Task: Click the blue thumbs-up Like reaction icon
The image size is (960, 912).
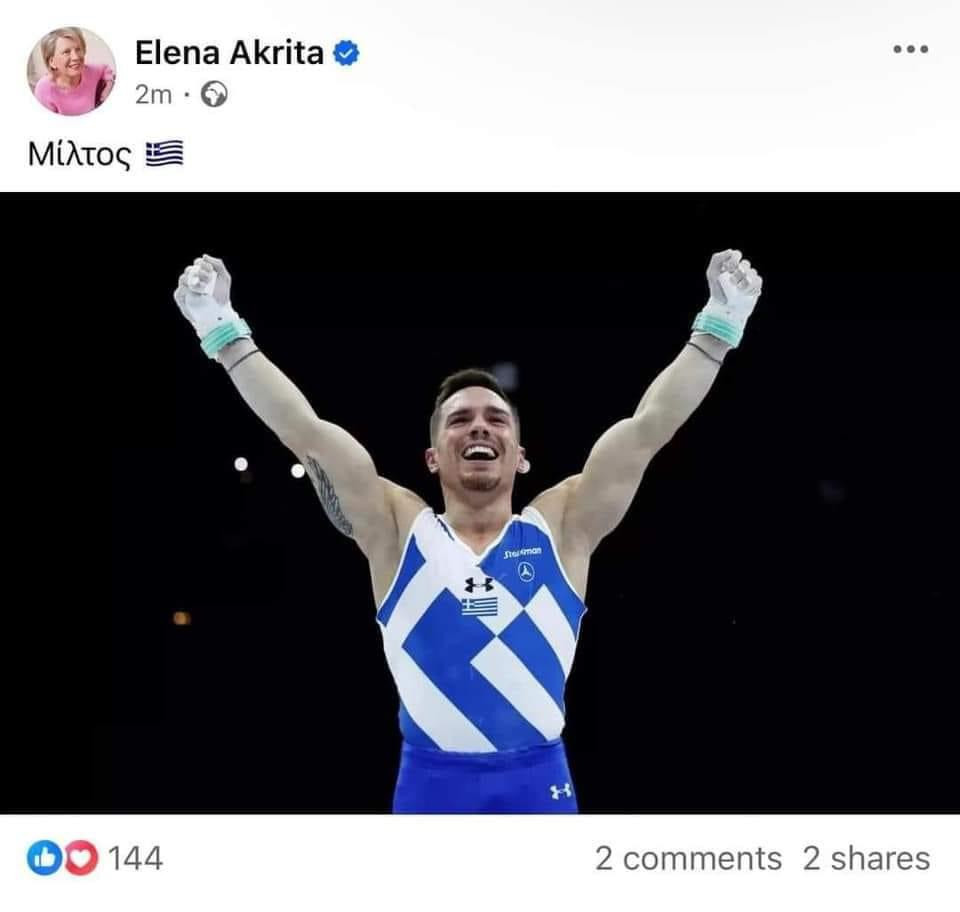Action: tap(44, 858)
